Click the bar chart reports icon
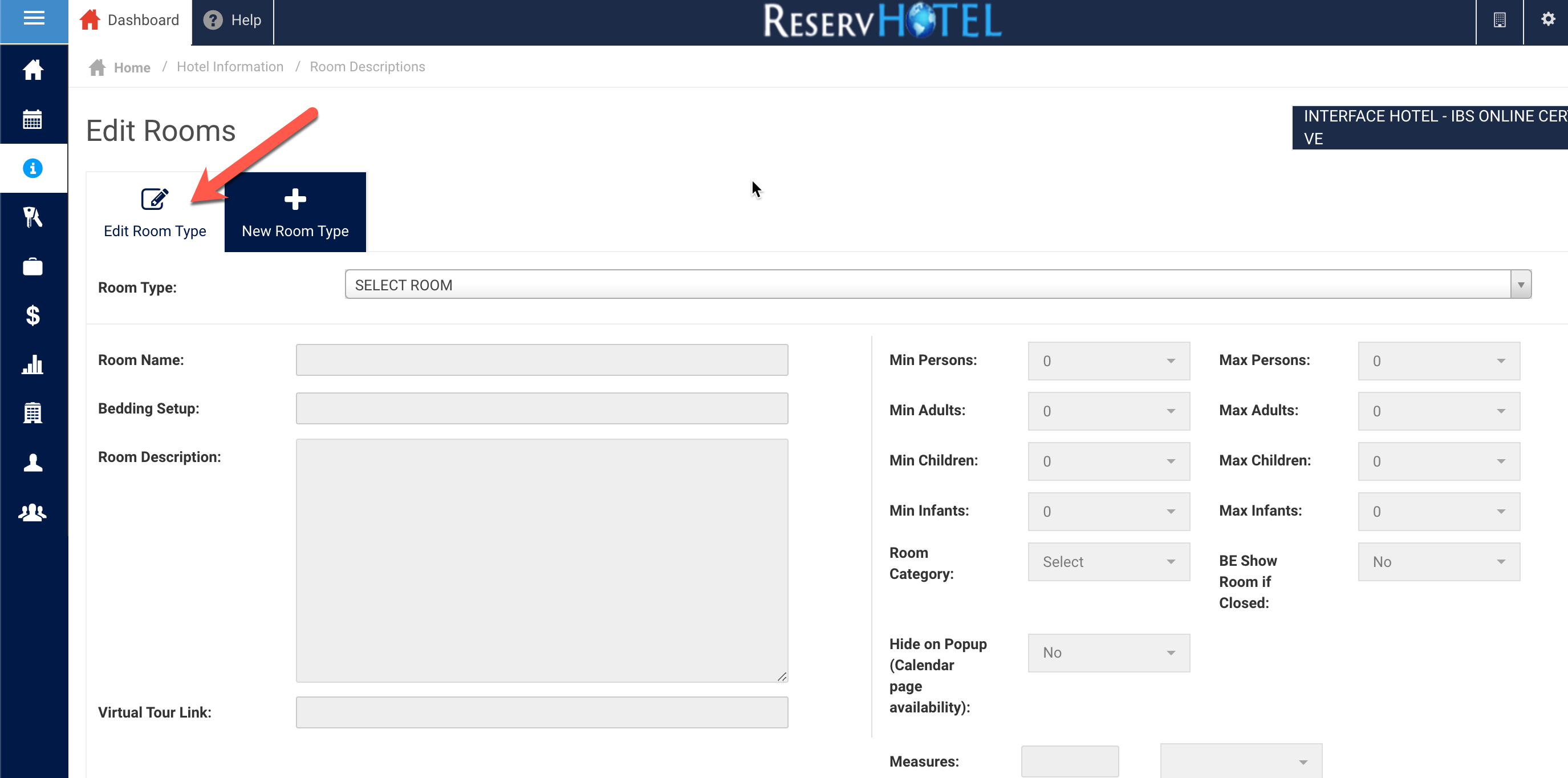Image resolution: width=1568 pixels, height=778 pixels. (33, 364)
